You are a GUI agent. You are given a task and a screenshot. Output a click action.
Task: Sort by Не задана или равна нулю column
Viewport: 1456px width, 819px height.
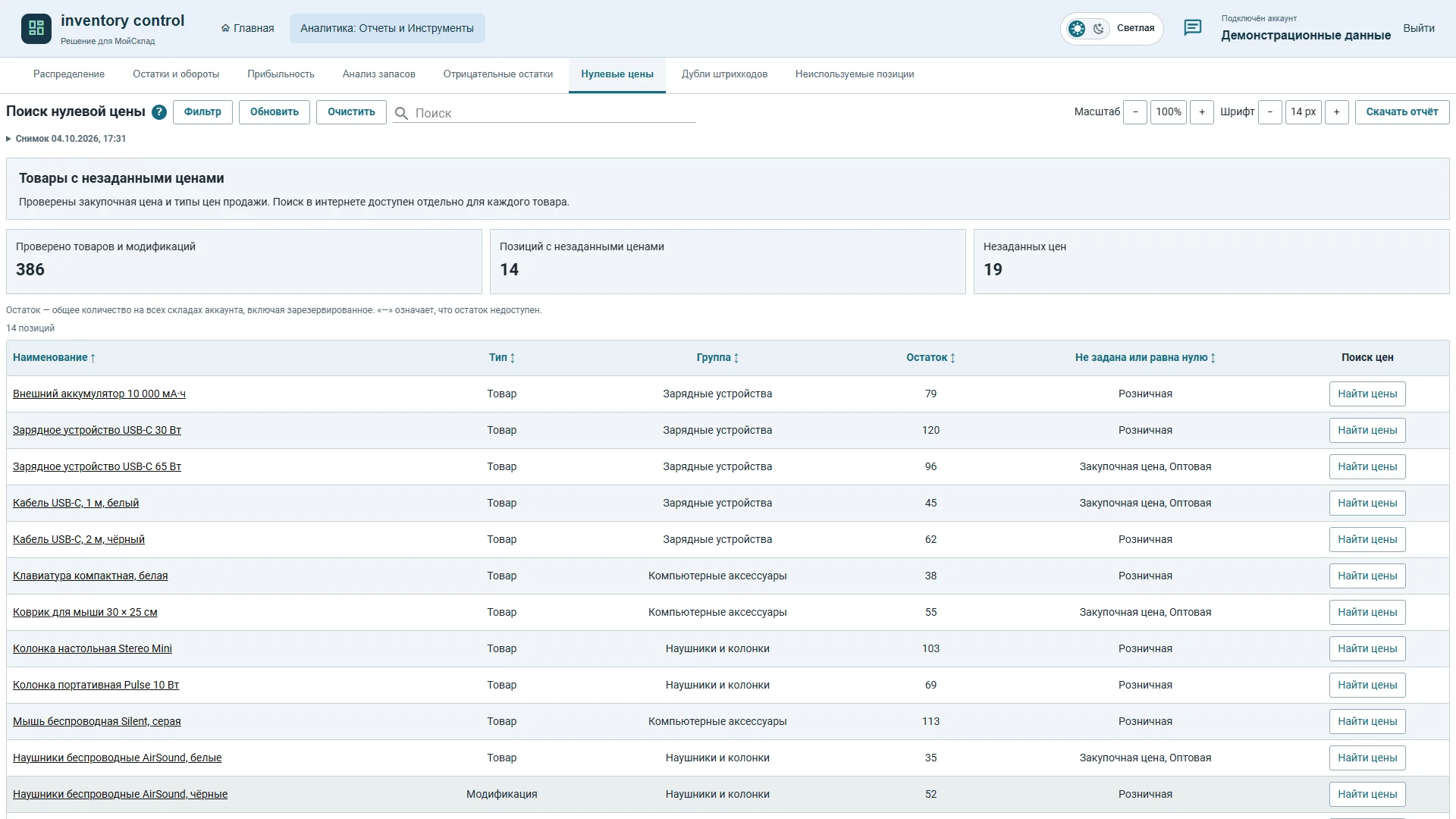(x=1145, y=358)
